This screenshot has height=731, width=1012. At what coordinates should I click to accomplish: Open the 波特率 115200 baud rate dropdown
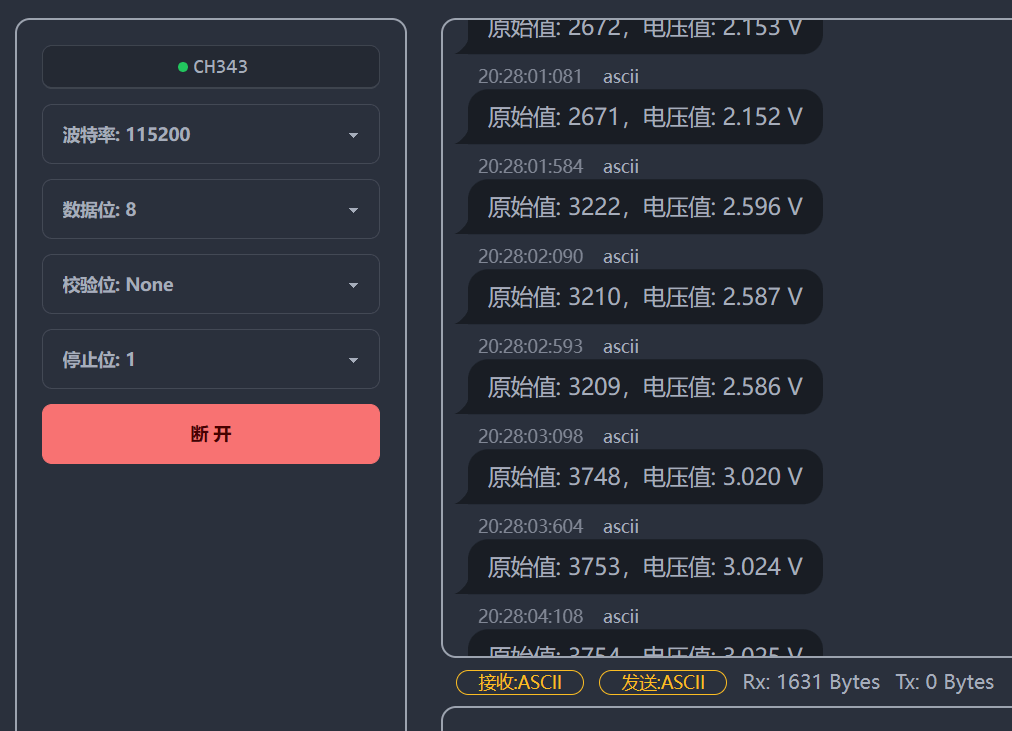211,134
